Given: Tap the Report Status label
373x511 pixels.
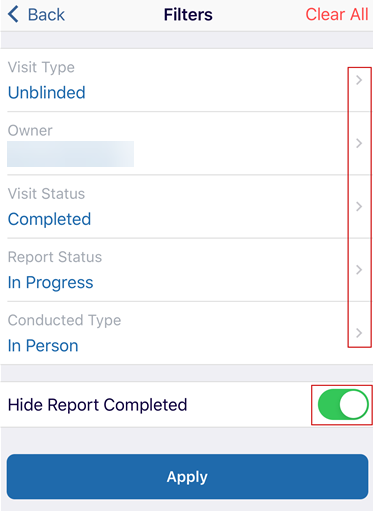Looking at the screenshot, I should pos(55,257).
